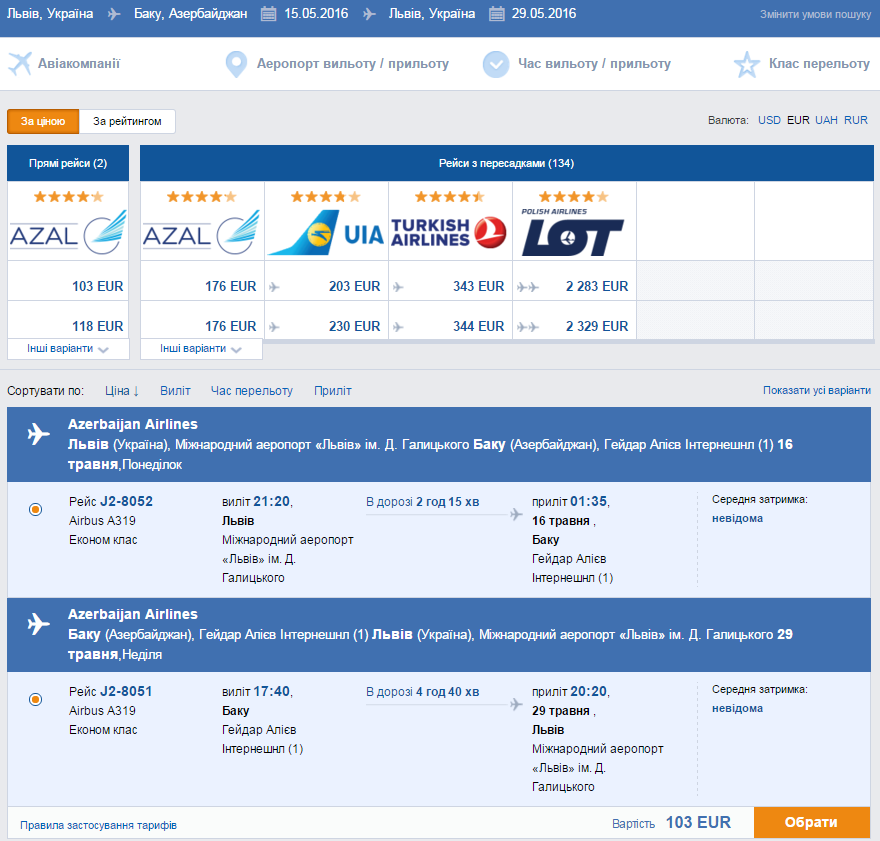Screen dimensions: 880x841
Task: Select the 103 EUR direct fare
Action: tap(97, 286)
